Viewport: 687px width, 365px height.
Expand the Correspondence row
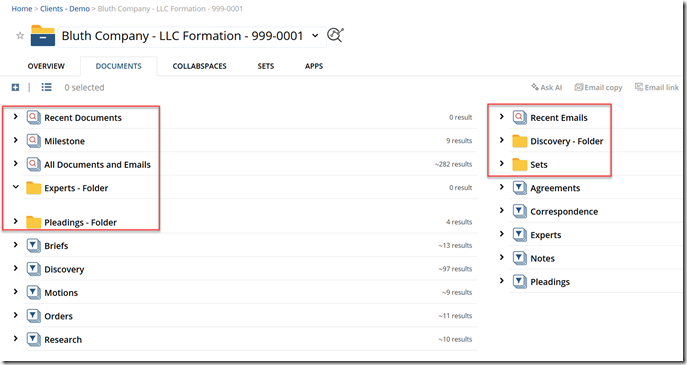point(502,210)
